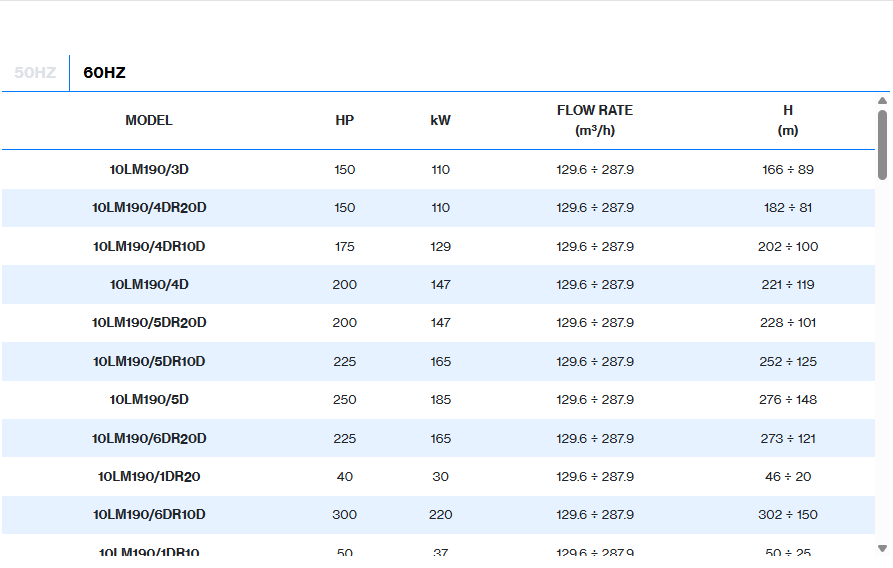Click model name 10LM190/4DR10D
The image size is (893, 568).
point(149,246)
